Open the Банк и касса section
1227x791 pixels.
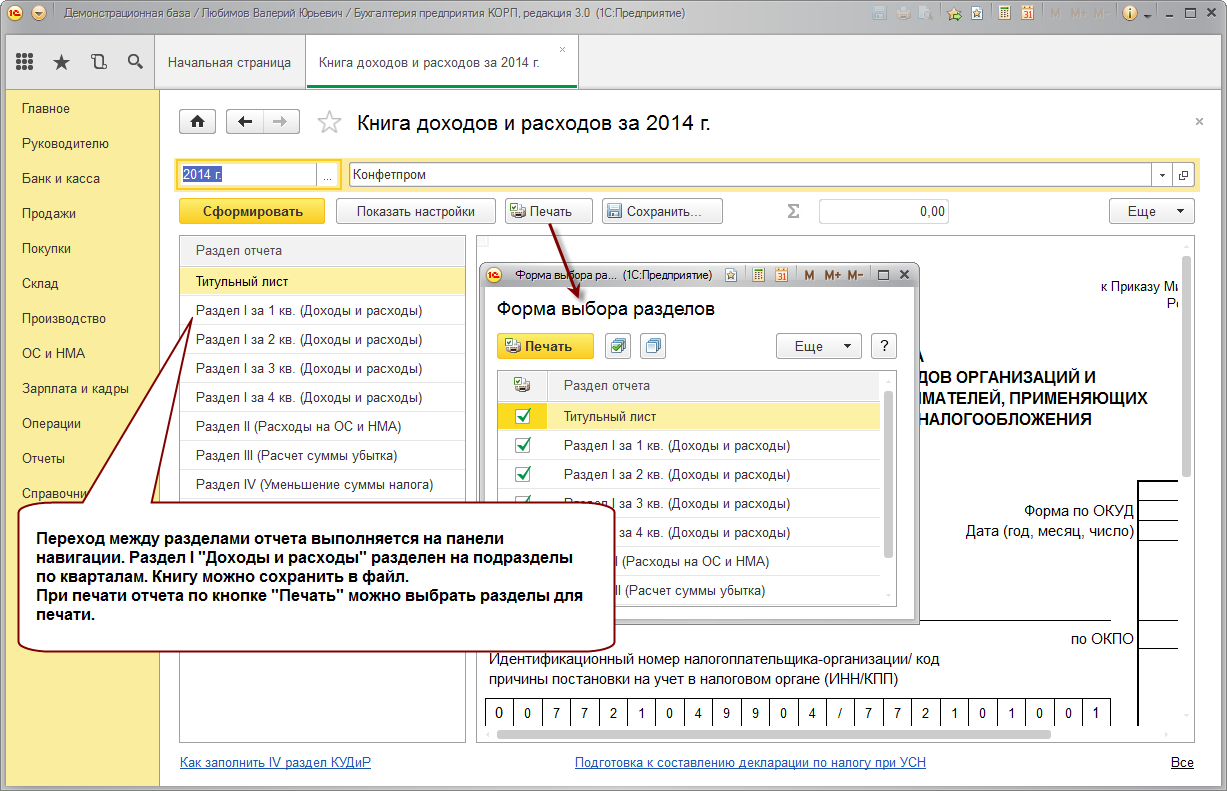[61, 178]
